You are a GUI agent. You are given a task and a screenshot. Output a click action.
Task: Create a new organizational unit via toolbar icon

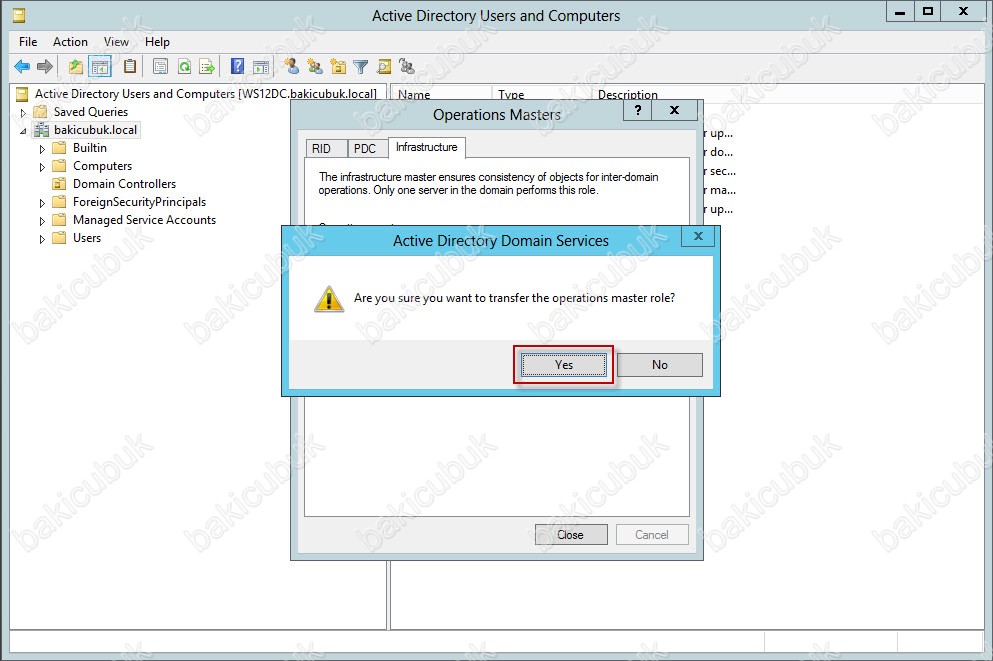coord(338,66)
